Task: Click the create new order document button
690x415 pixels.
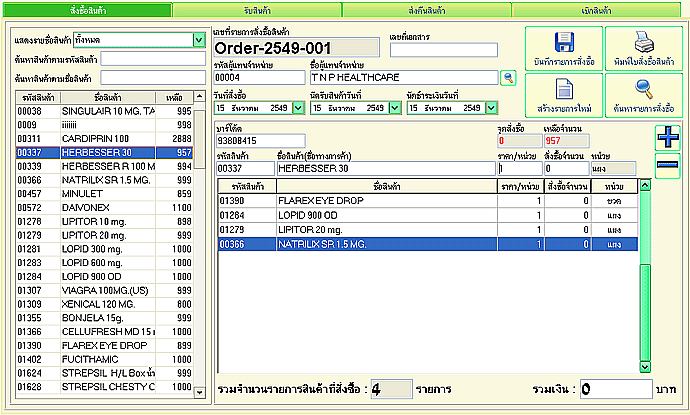Action: [x=564, y=95]
